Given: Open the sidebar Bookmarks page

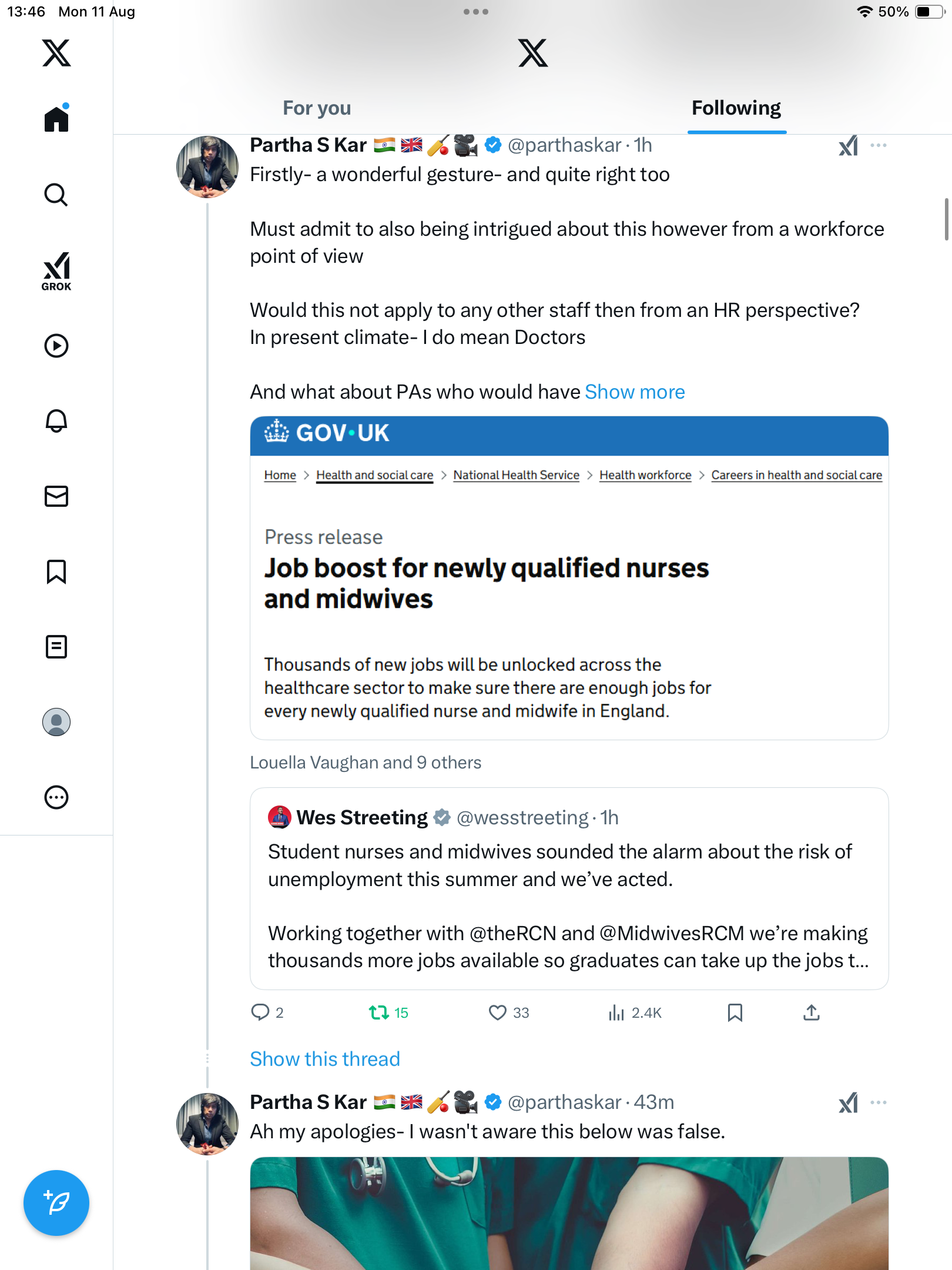Looking at the screenshot, I should pyautogui.click(x=56, y=571).
